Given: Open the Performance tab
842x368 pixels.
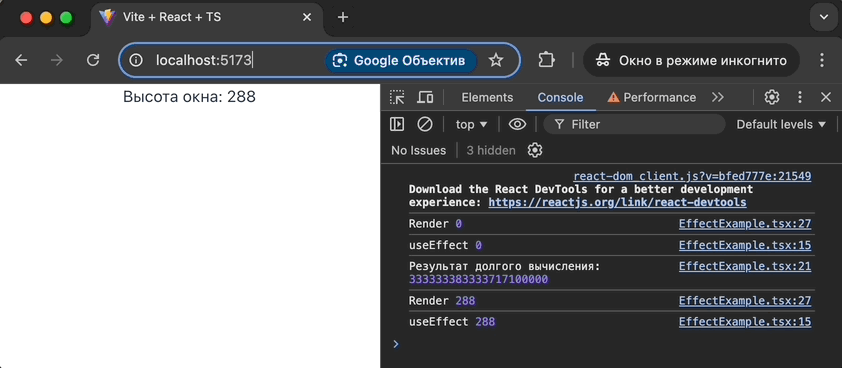Looking at the screenshot, I should pyautogui.click(x=651, y=97).
